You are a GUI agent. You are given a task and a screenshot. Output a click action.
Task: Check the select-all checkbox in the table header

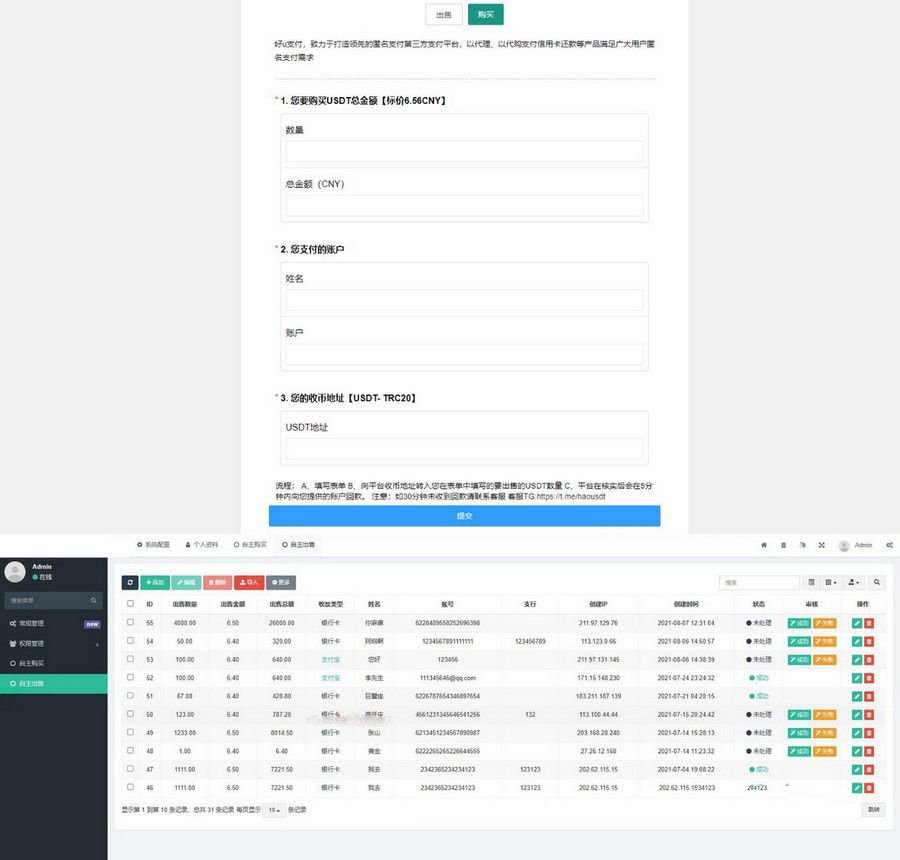(x=130, y=603)
